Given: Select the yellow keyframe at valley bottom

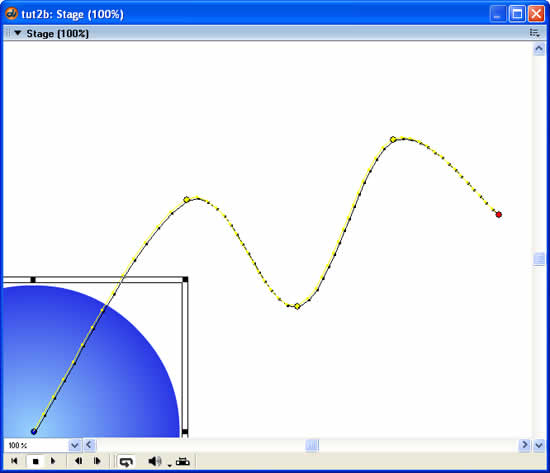Looking at the screenshot, I should (x=297, y=306).
